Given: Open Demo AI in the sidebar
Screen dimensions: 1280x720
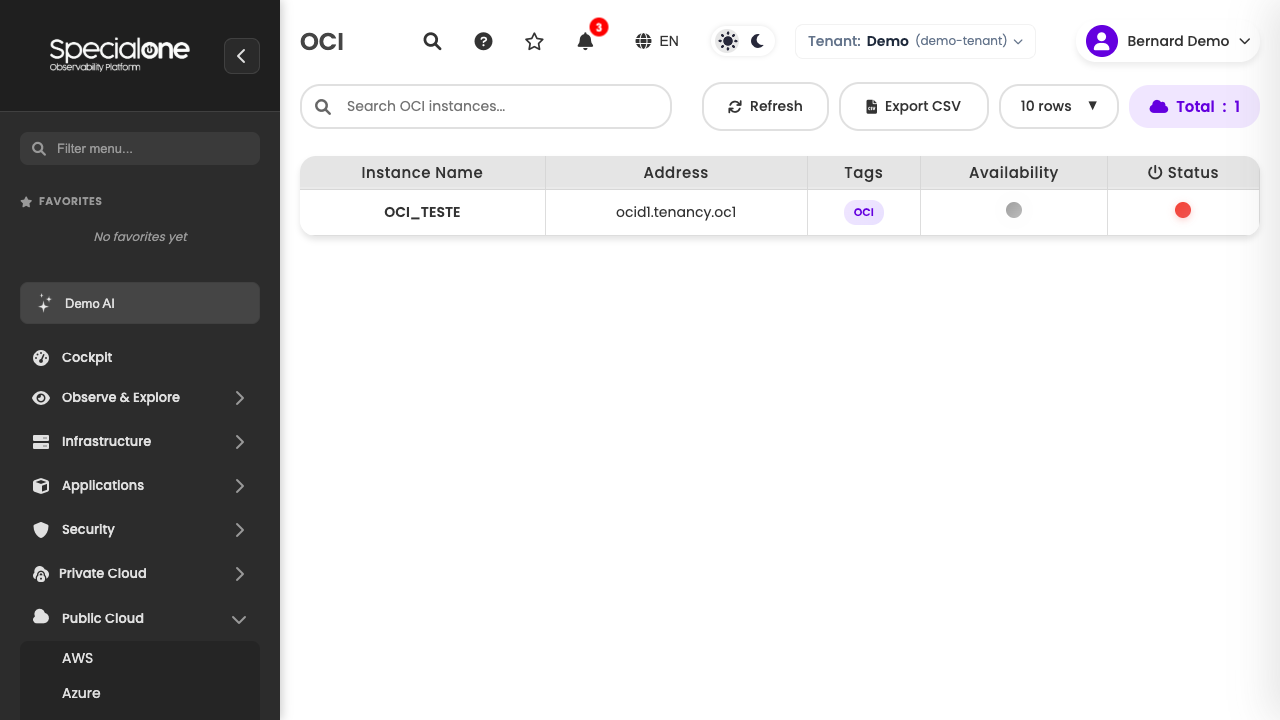Looking at the screenshot, I should point(140,303).
